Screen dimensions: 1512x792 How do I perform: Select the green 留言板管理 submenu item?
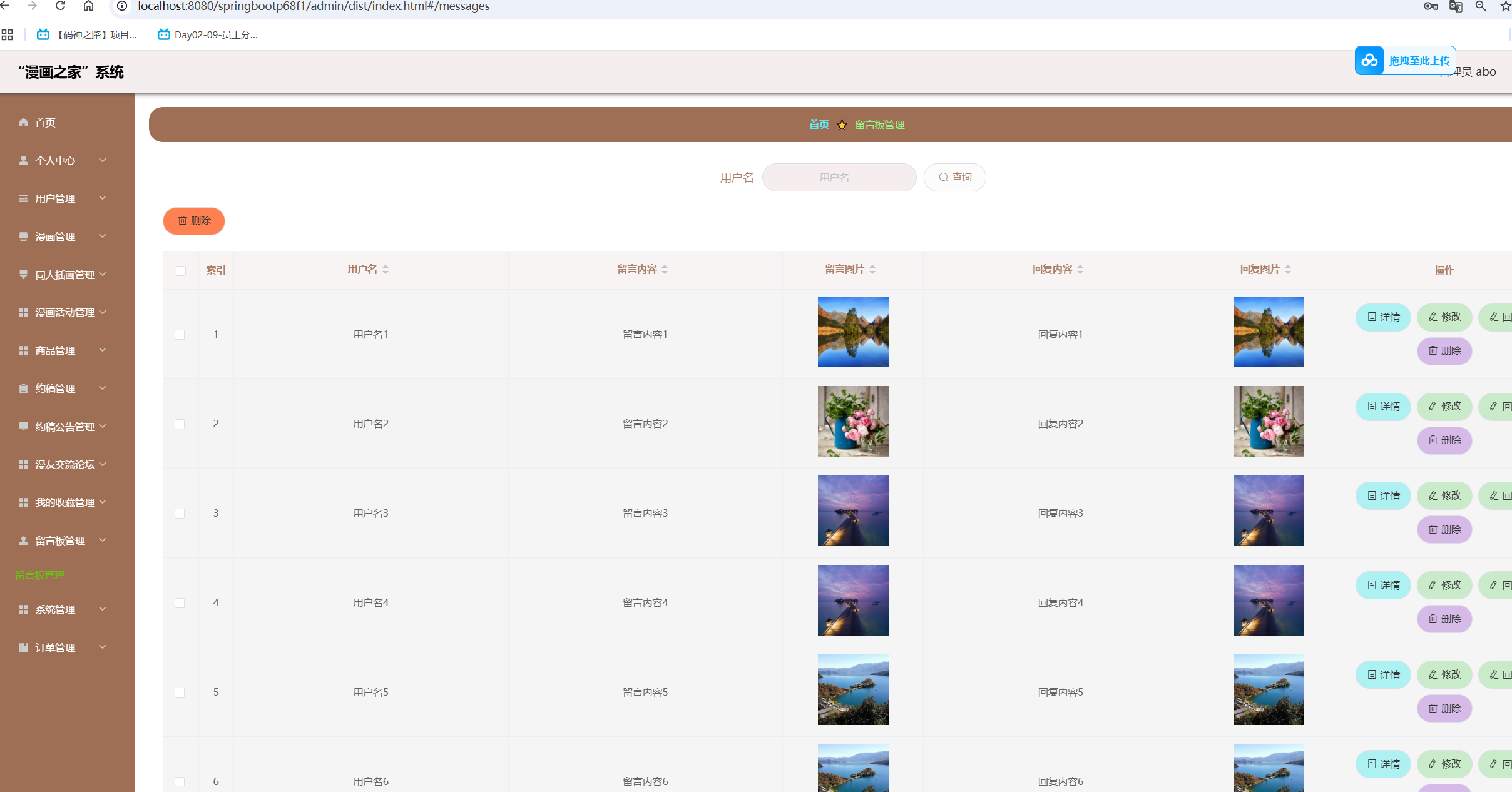(40, 575)
